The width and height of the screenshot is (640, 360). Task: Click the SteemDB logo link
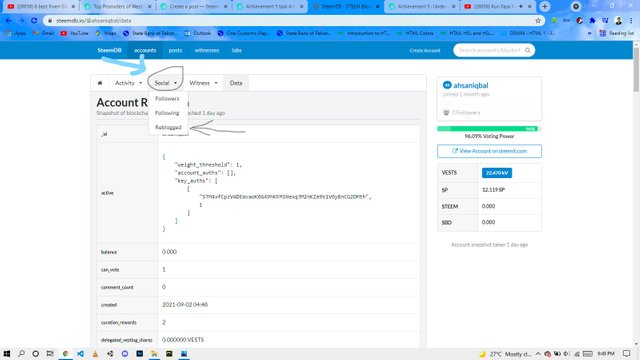pyautogui.click(x=109, y=50)
